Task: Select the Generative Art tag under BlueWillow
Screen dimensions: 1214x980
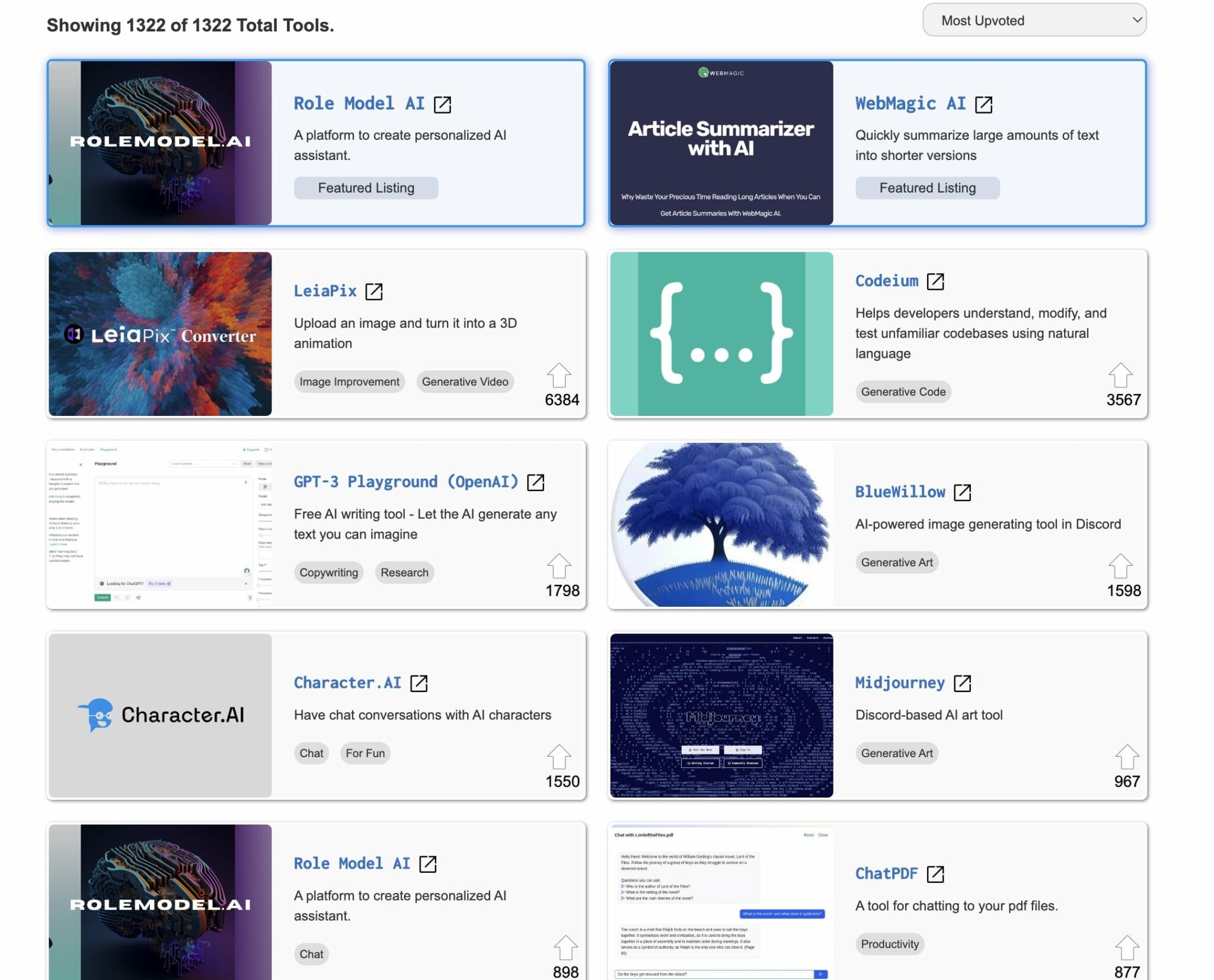Action: click(x=897, y=562)
